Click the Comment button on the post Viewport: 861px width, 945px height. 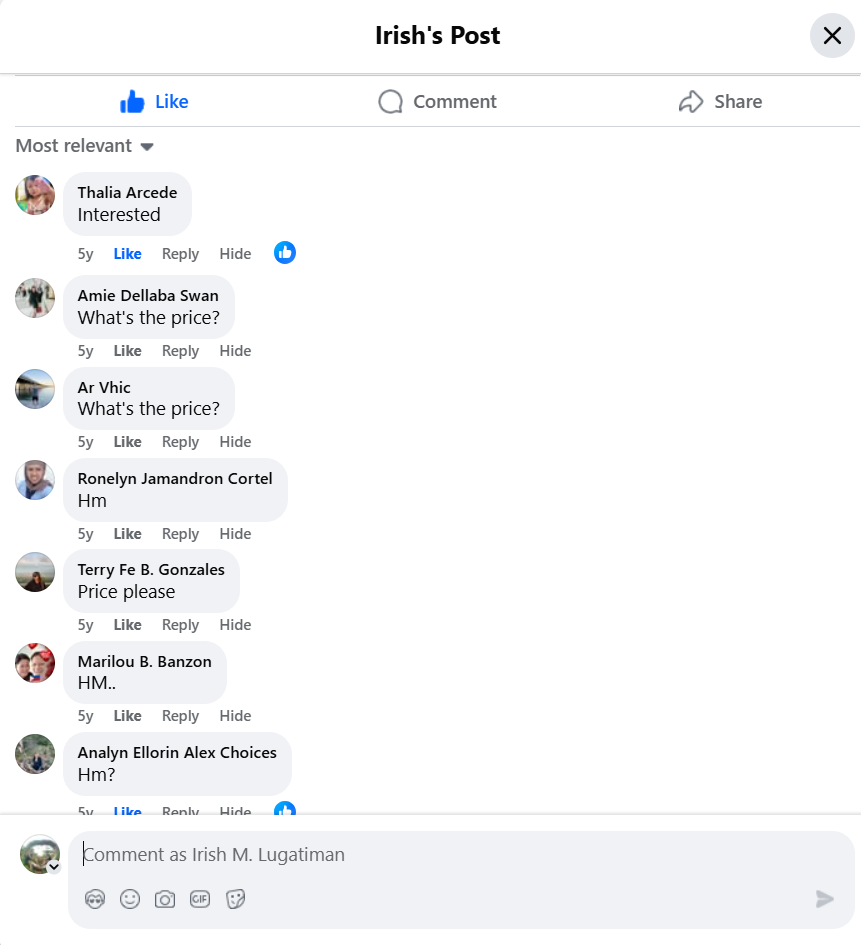point(437,101)
